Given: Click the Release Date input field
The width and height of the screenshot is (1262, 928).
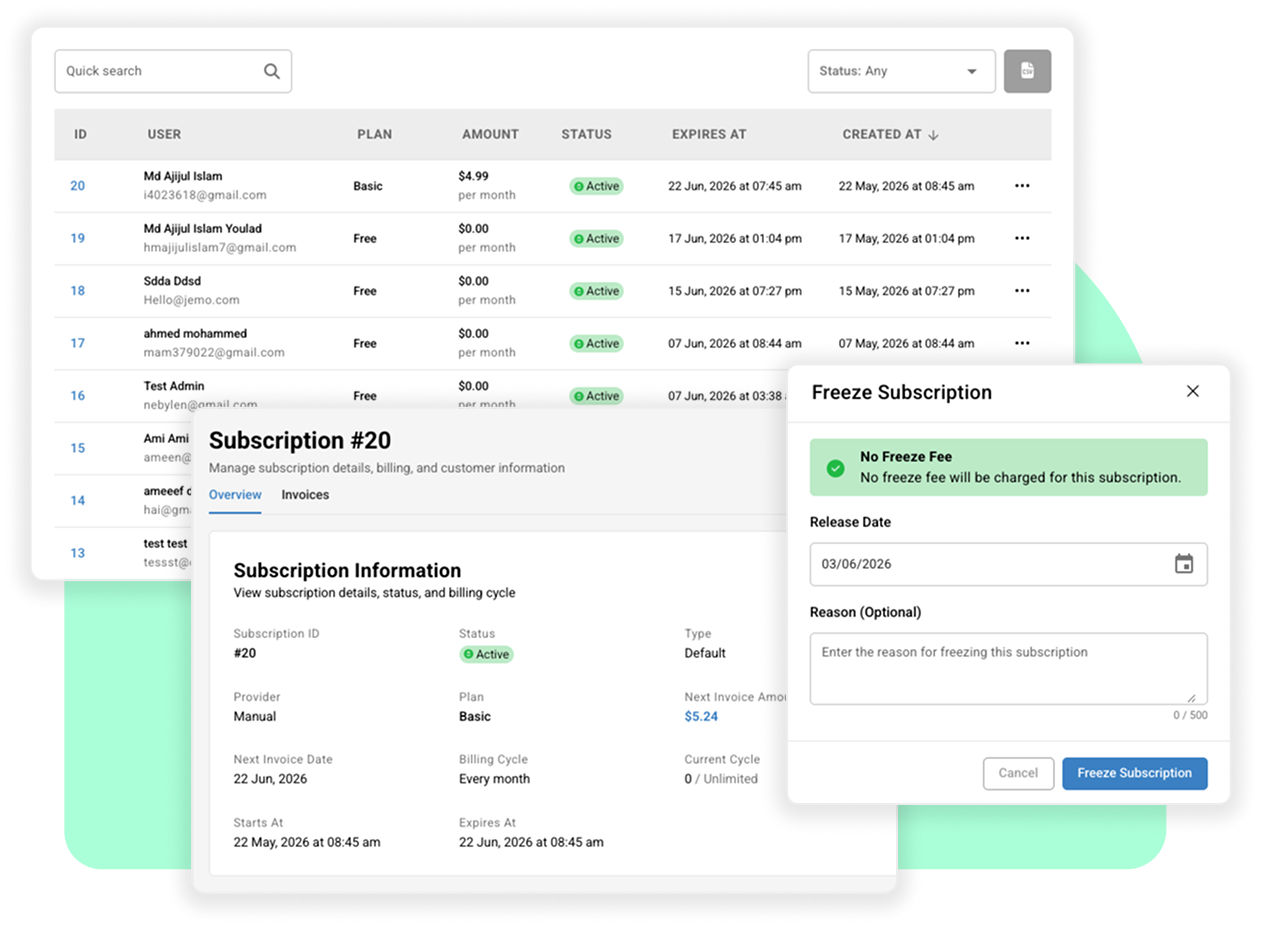Looking at the screenshot, I should click(1008, 564).
